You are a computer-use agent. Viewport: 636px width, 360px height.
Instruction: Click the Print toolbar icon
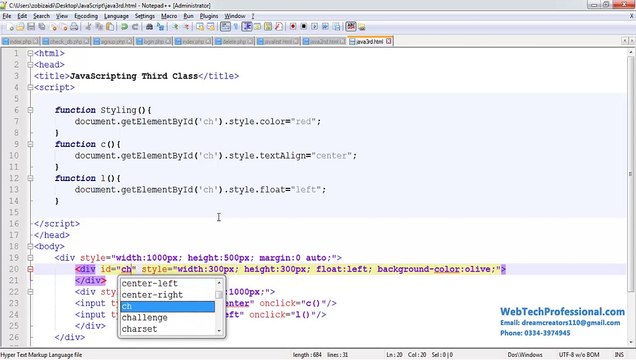pos(74,27)
